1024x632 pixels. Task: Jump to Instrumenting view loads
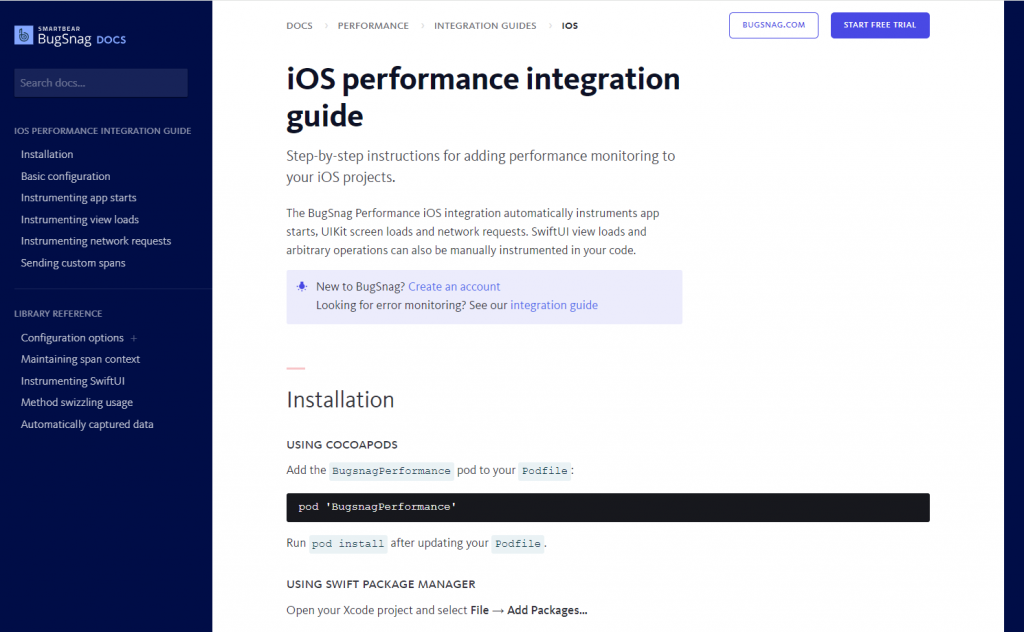80,219
